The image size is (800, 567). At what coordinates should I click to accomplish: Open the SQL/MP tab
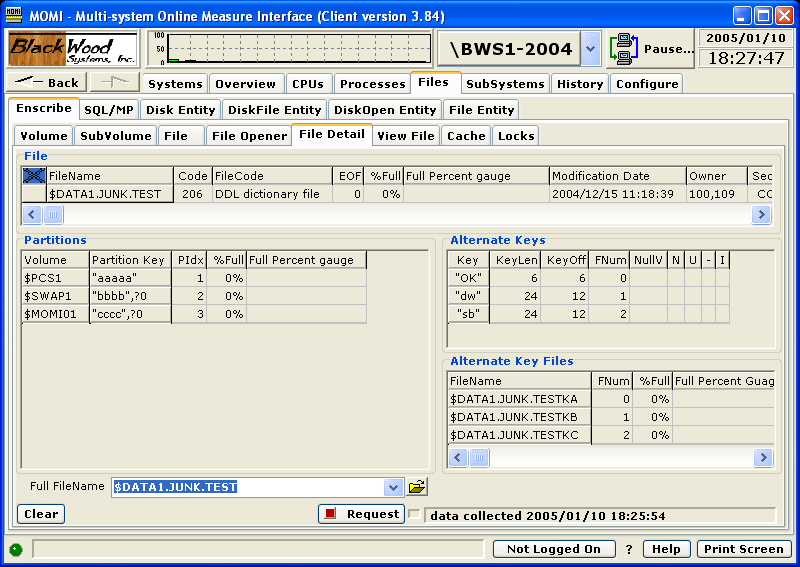(108, 110)
